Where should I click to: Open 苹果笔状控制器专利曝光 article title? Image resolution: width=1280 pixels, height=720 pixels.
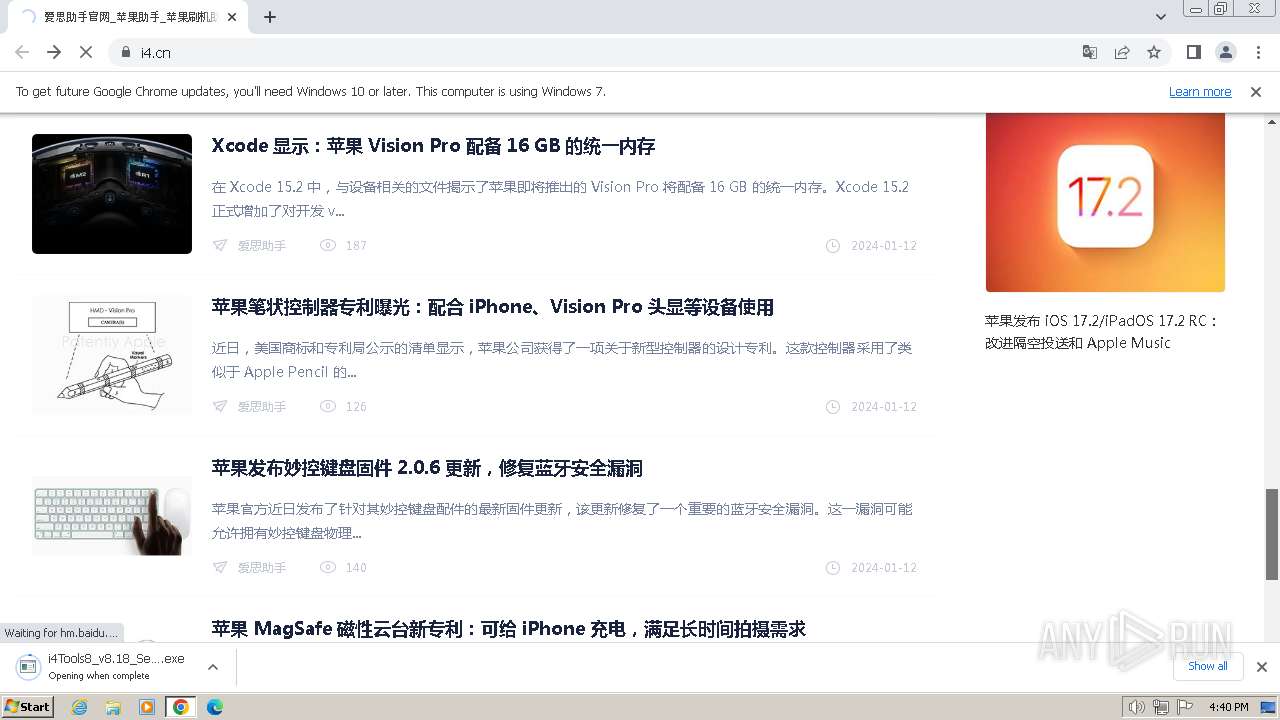pyautogui.click(x=492, y=307)
